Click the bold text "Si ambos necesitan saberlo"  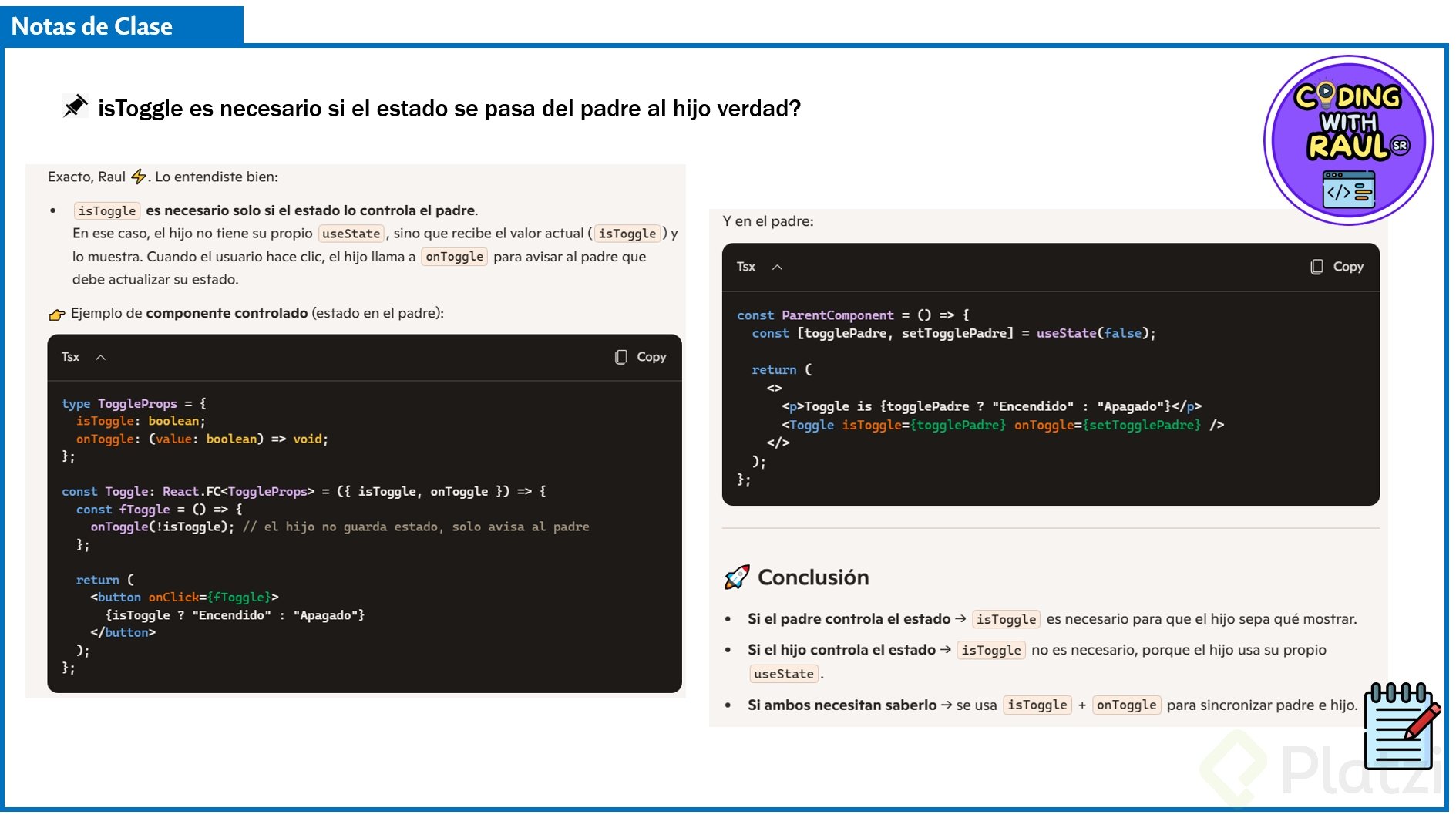tap(842, 705)
